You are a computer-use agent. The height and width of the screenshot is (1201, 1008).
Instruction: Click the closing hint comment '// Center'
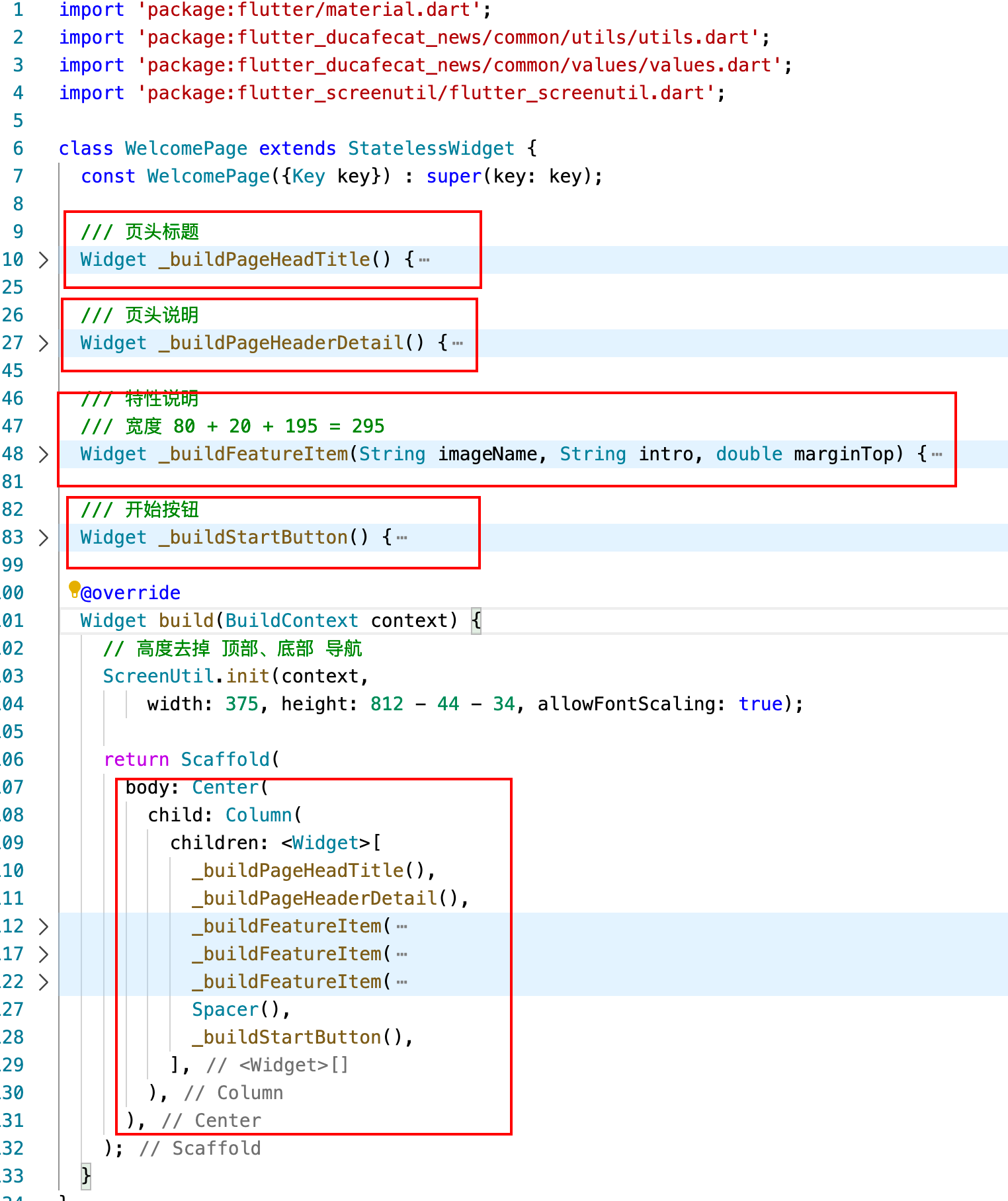211,1121
